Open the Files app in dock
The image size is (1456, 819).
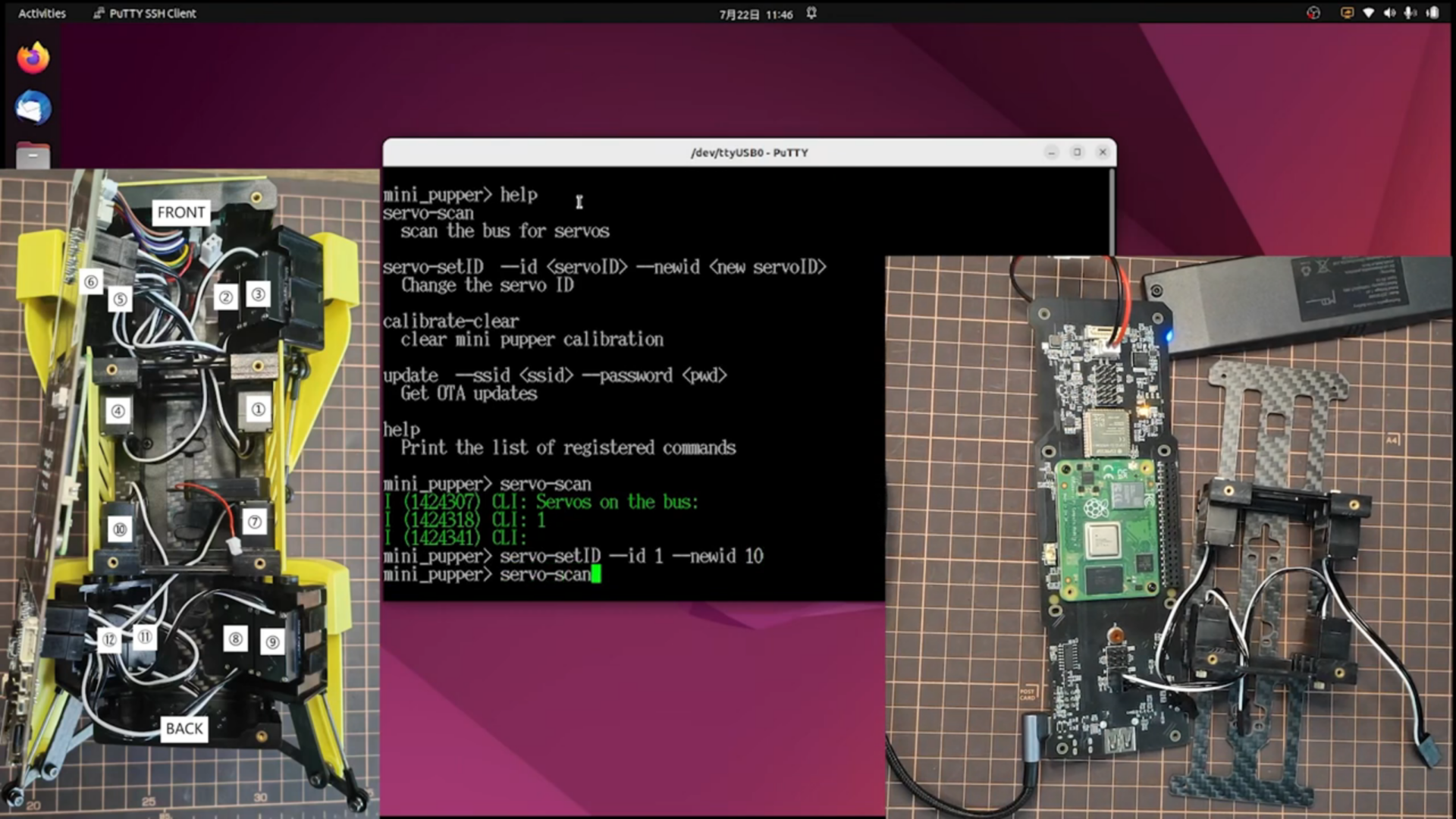33,156
